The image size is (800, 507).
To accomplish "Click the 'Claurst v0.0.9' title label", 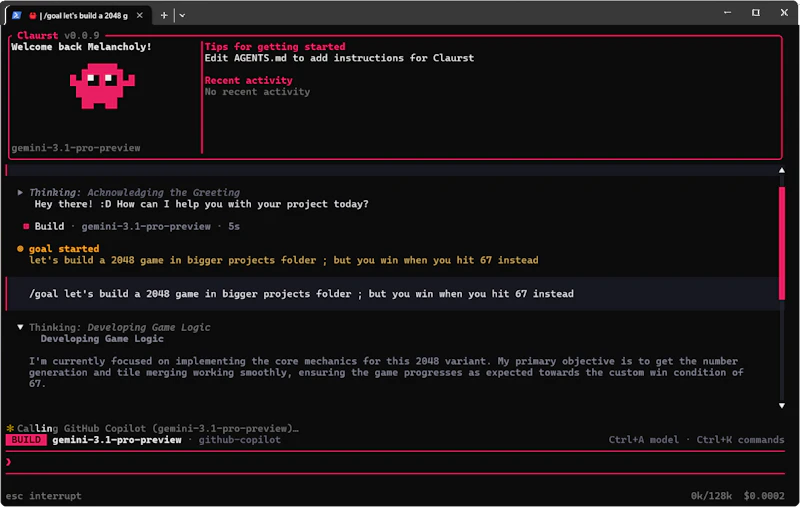I will click(58, 35).
